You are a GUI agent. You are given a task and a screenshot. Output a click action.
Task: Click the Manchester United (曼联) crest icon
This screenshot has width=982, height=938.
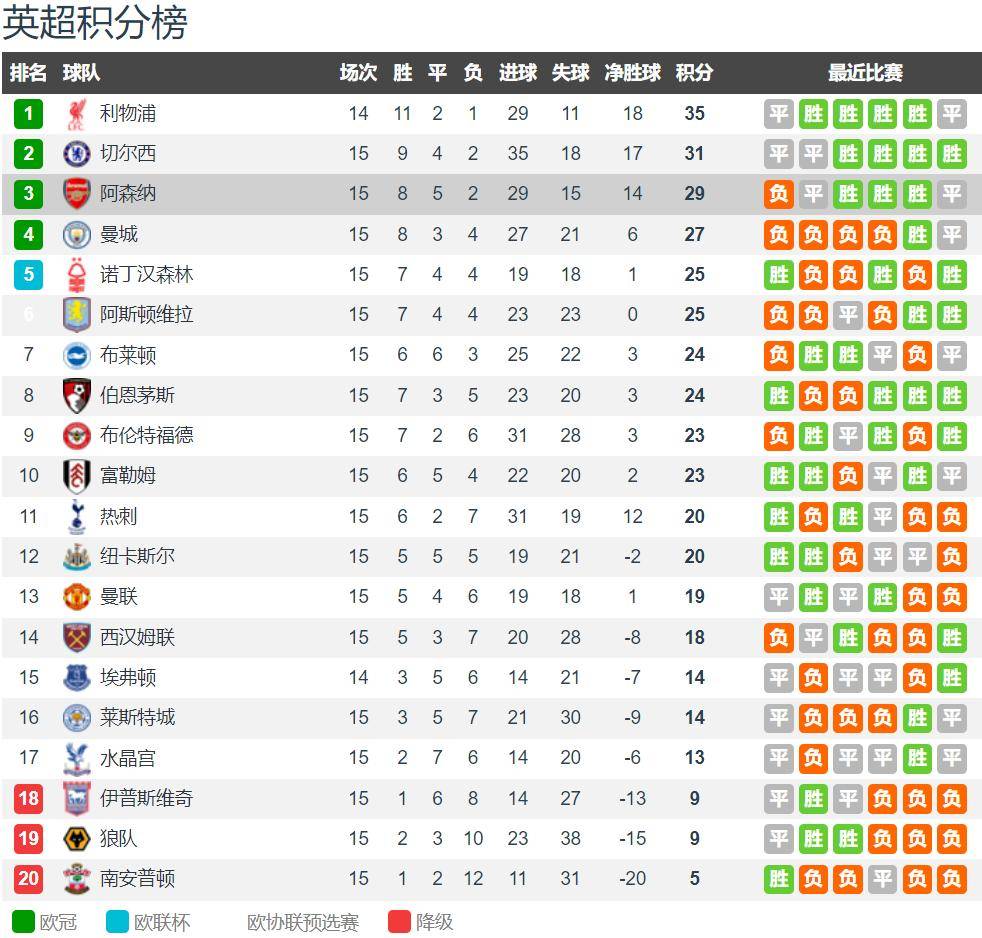[x=77, y=597]
